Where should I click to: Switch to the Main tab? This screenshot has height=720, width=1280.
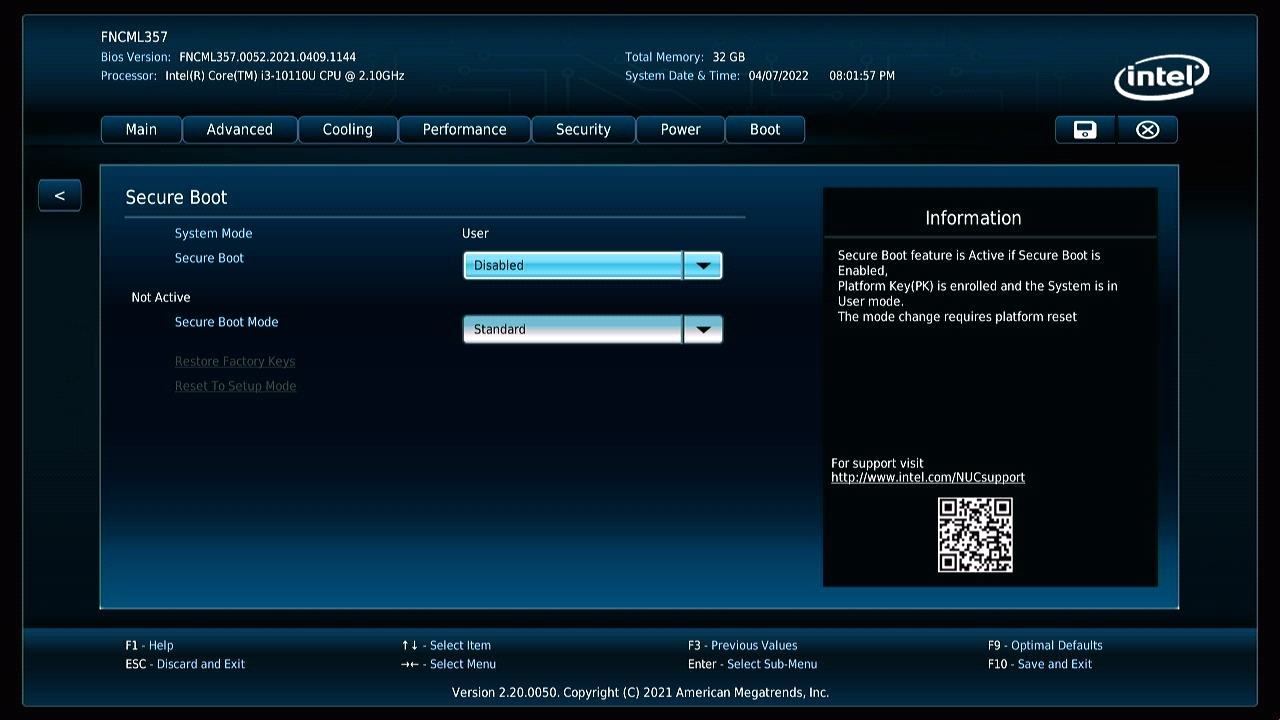(141, 130)
